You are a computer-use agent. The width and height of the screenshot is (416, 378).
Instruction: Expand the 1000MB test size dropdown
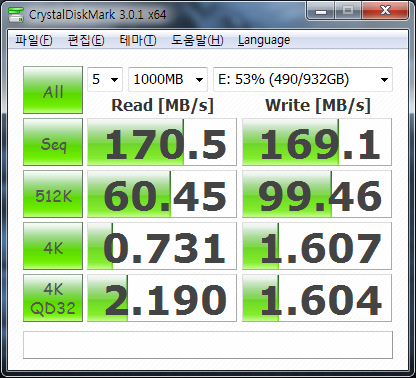tap(168, 79)
